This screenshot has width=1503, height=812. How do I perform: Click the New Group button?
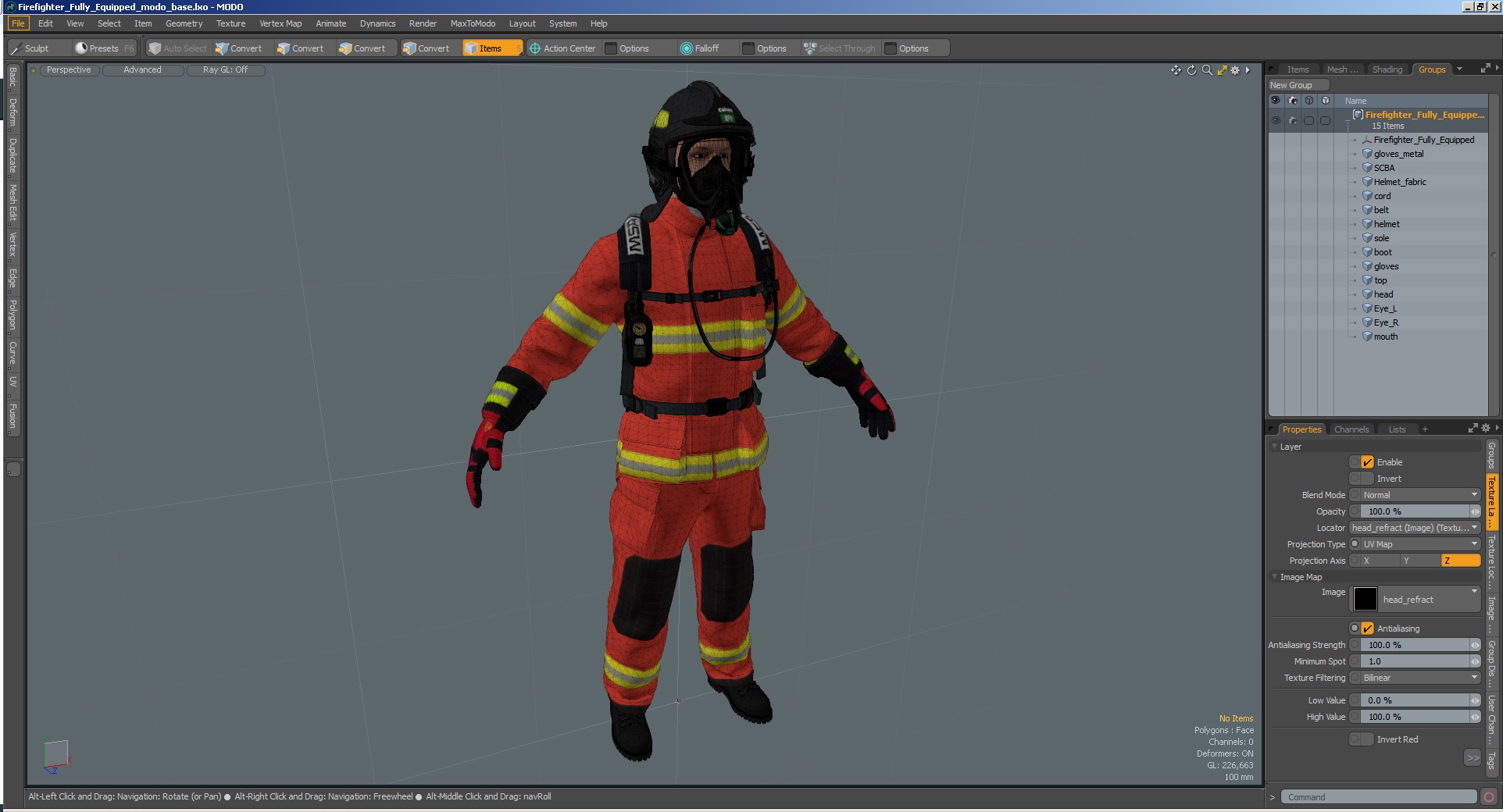coord(1298,85)
